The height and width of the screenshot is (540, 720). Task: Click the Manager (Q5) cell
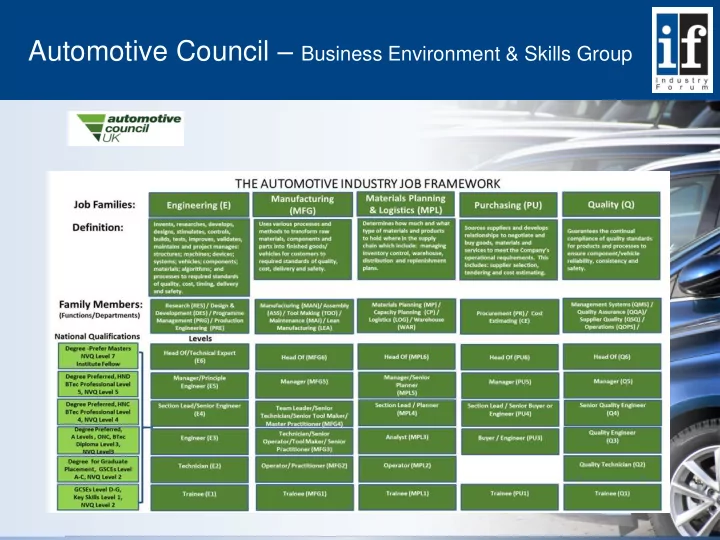coord(613,385)
